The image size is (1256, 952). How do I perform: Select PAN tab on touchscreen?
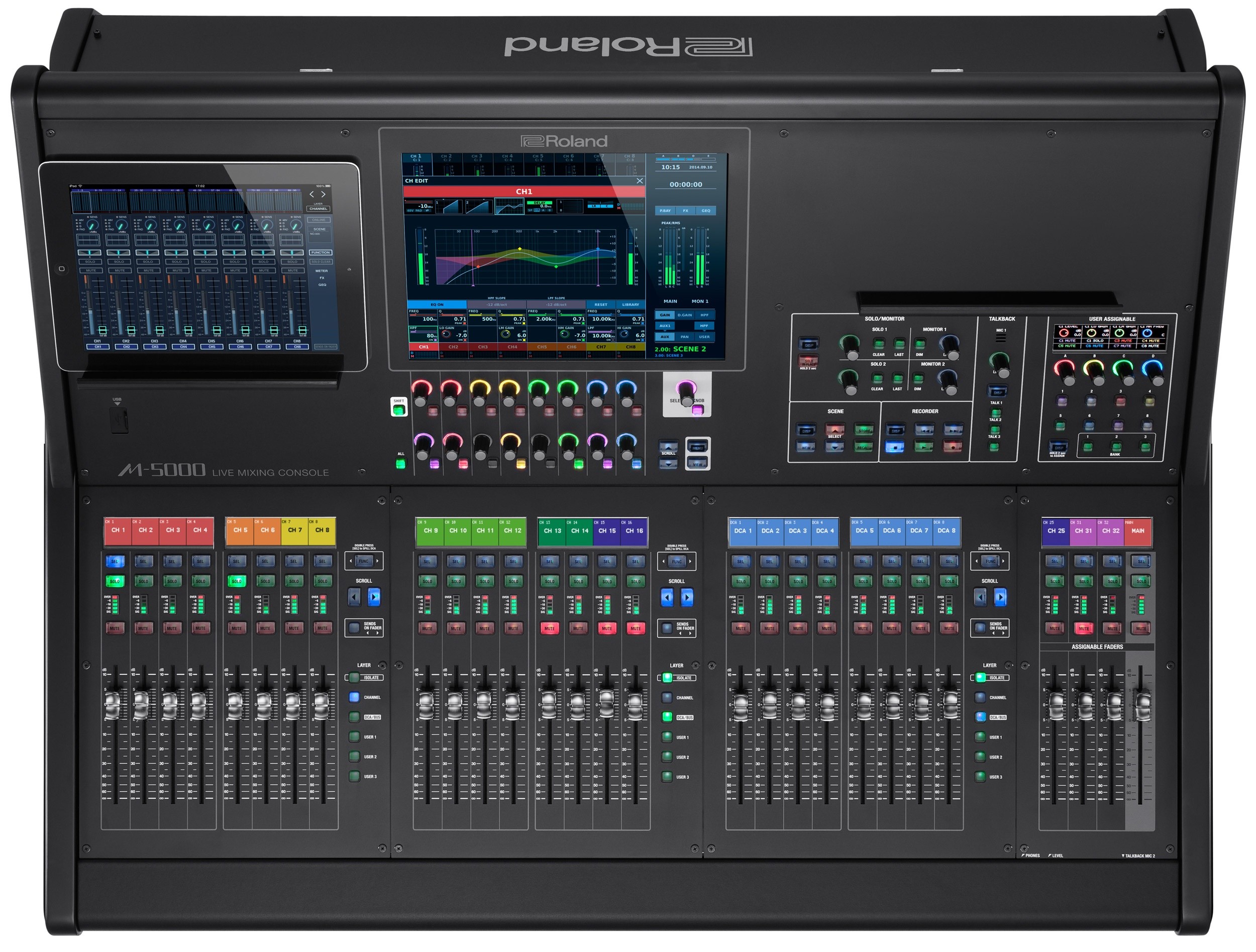click(x=685, y=337)
